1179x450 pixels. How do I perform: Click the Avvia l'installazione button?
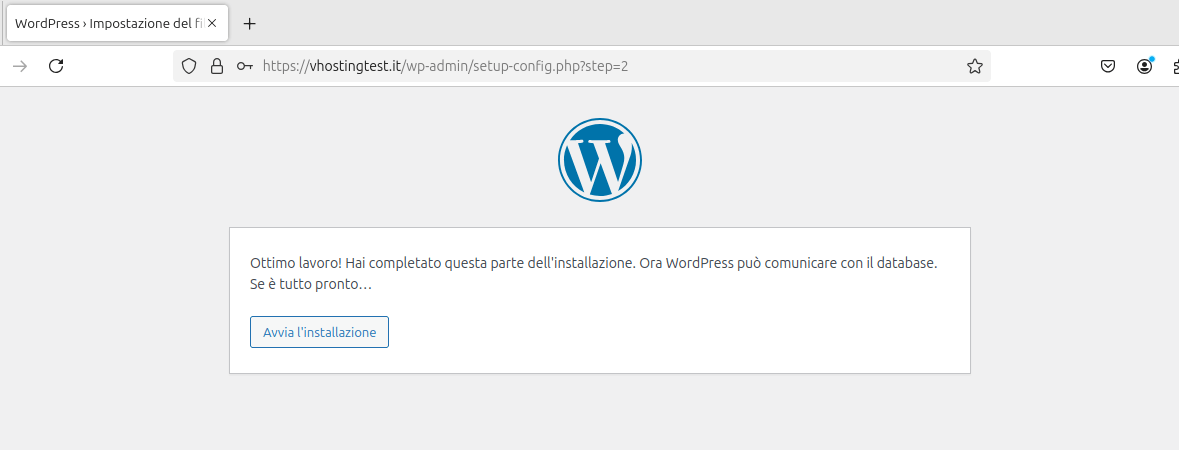(319, 332)
